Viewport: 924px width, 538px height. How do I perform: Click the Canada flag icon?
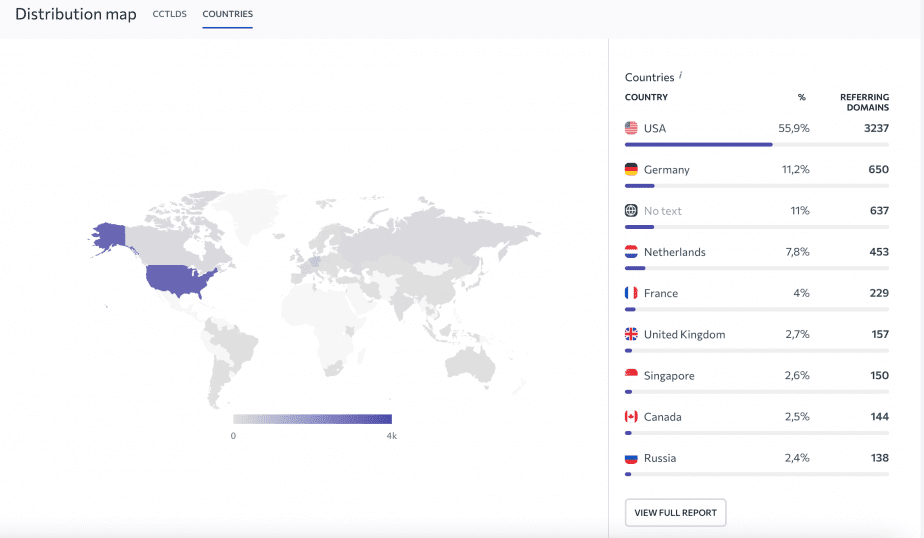(x=631, y=416)
